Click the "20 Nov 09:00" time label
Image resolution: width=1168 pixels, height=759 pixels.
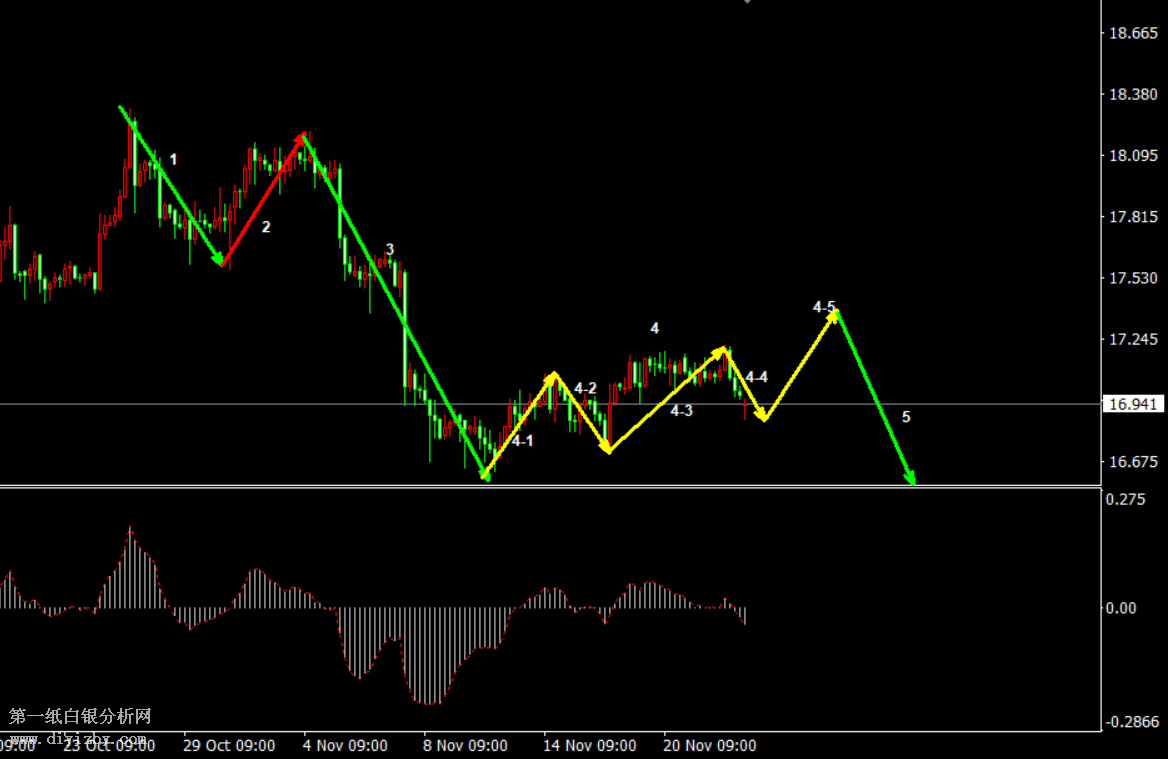click(710, 746)
